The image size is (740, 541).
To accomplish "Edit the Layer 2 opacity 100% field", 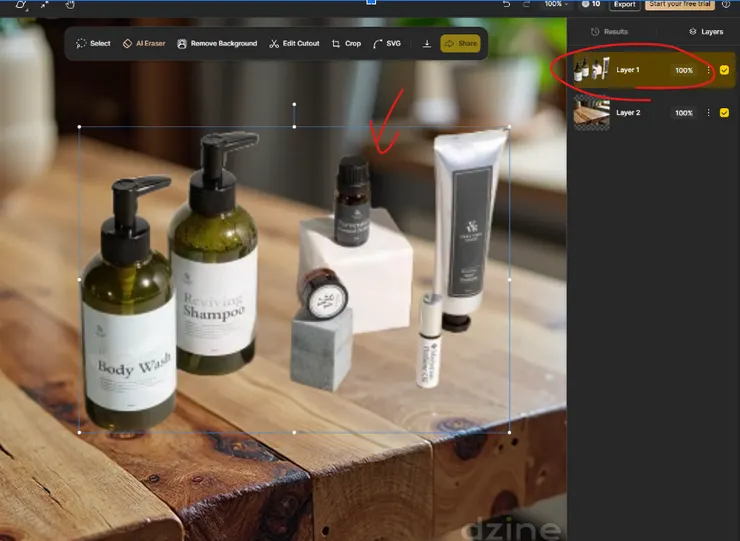I will click(x=683, y=113).
